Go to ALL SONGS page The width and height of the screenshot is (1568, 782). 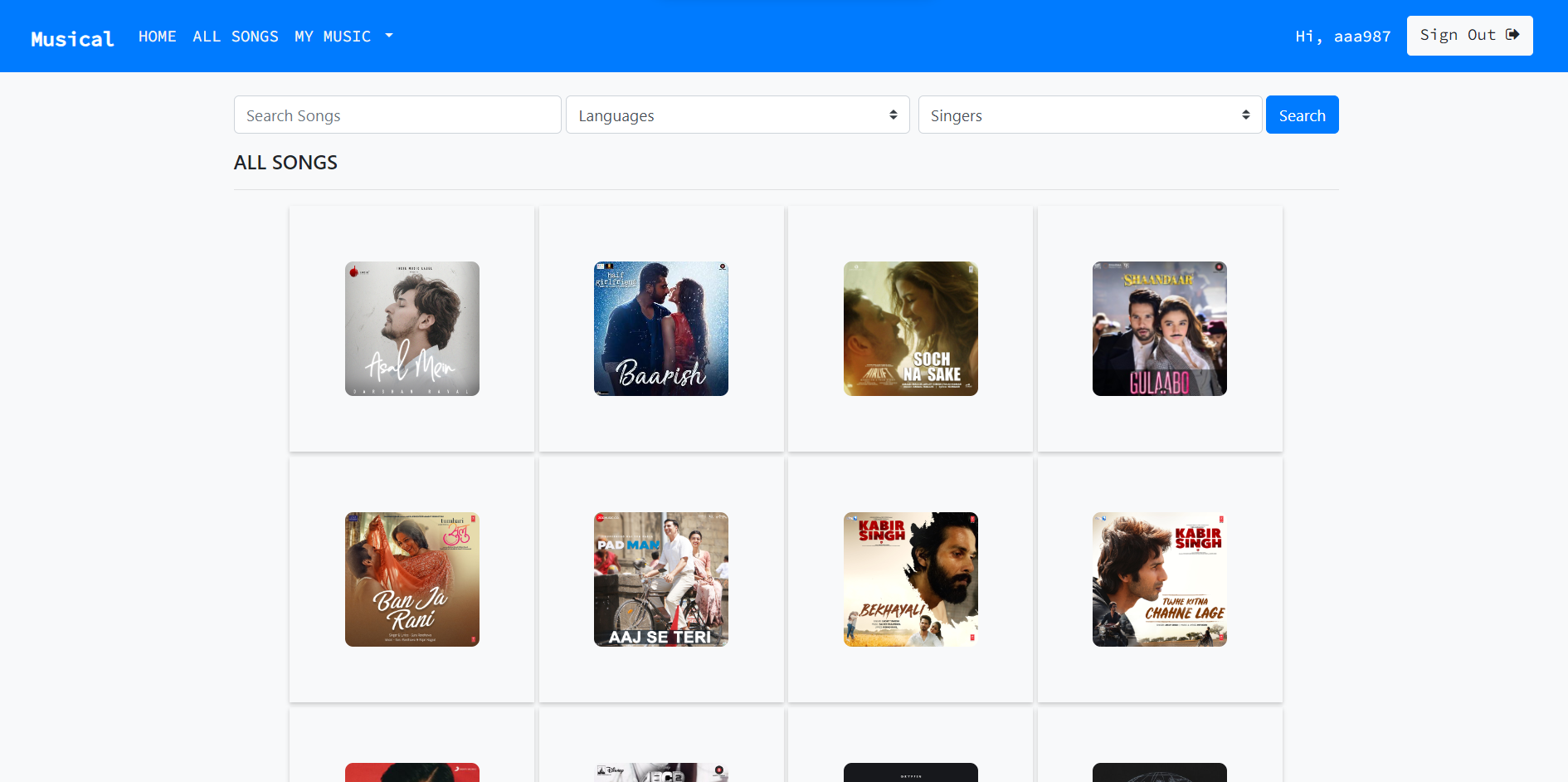tap(236, 37)
